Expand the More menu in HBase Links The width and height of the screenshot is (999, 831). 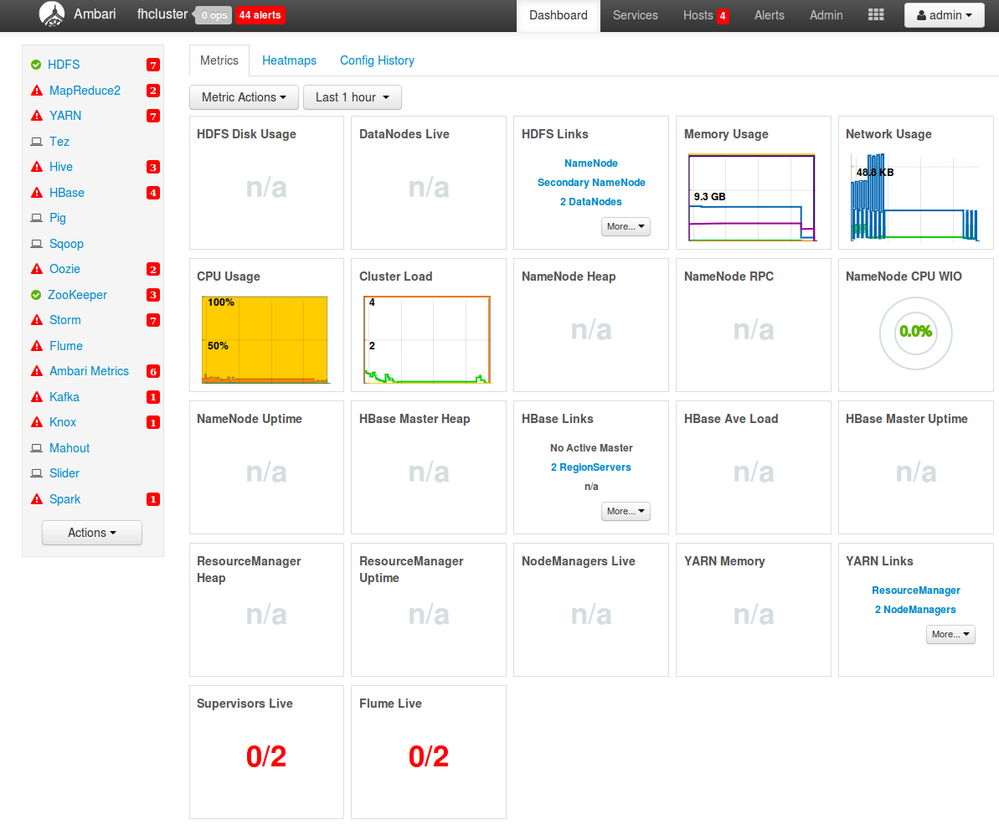click(626, 511)
